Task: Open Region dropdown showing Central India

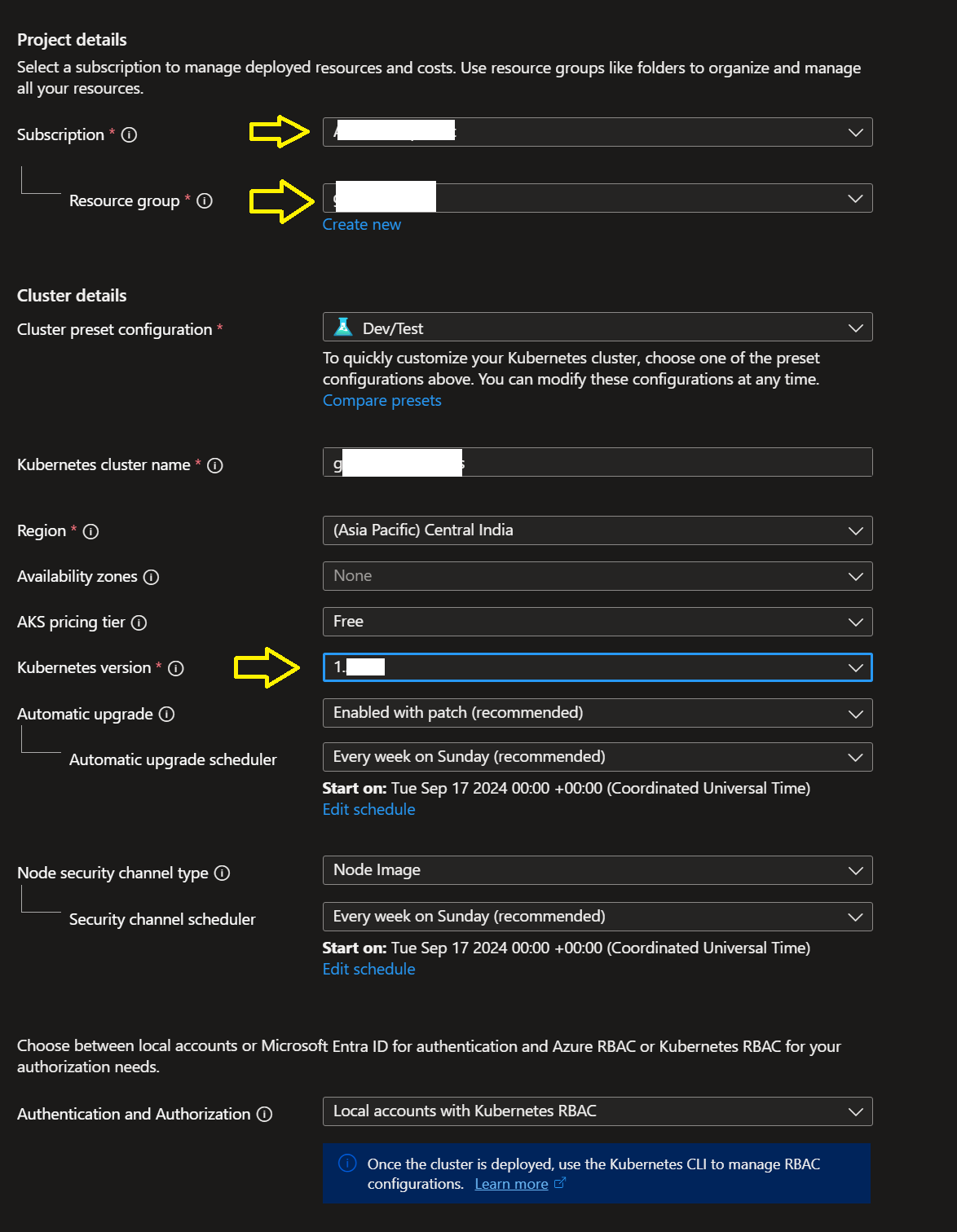Action: point(597,530)
